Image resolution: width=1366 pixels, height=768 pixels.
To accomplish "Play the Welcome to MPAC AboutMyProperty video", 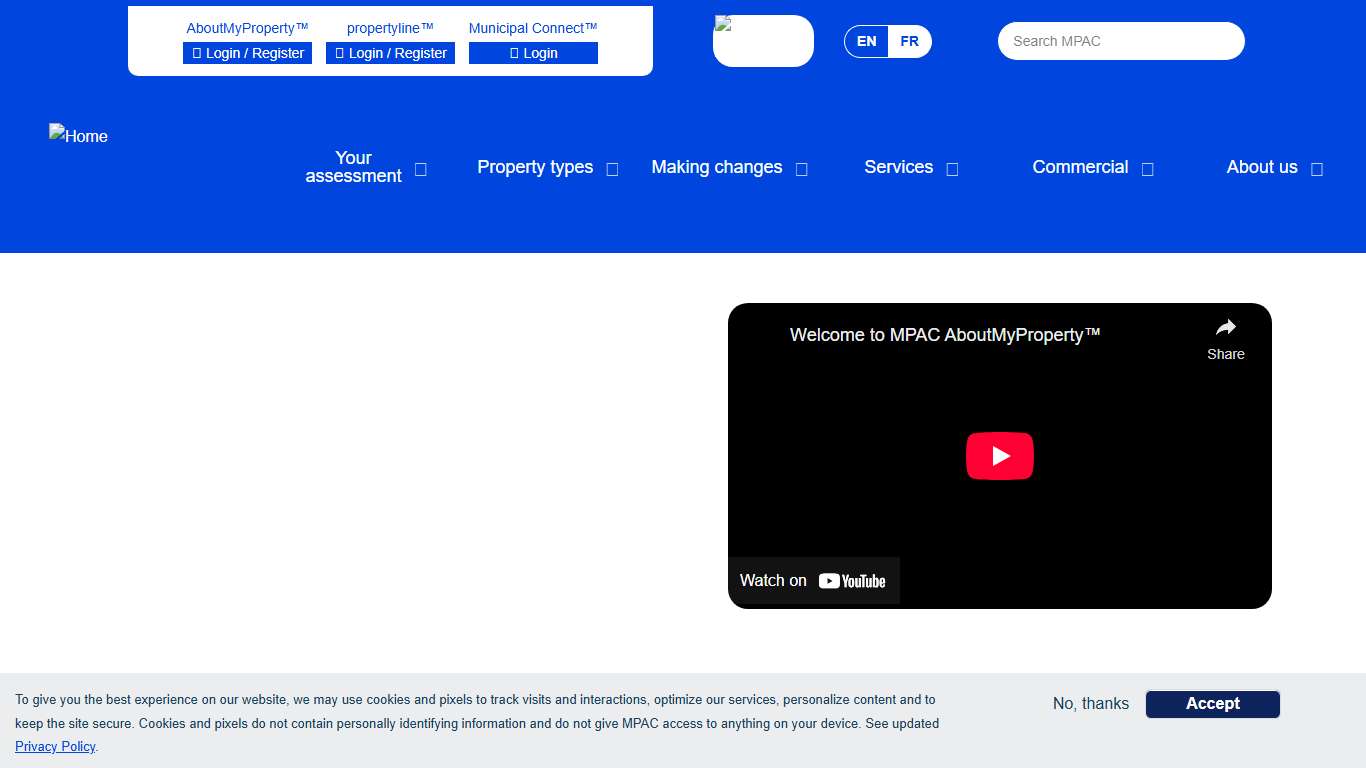I will [x=999, y=456].
